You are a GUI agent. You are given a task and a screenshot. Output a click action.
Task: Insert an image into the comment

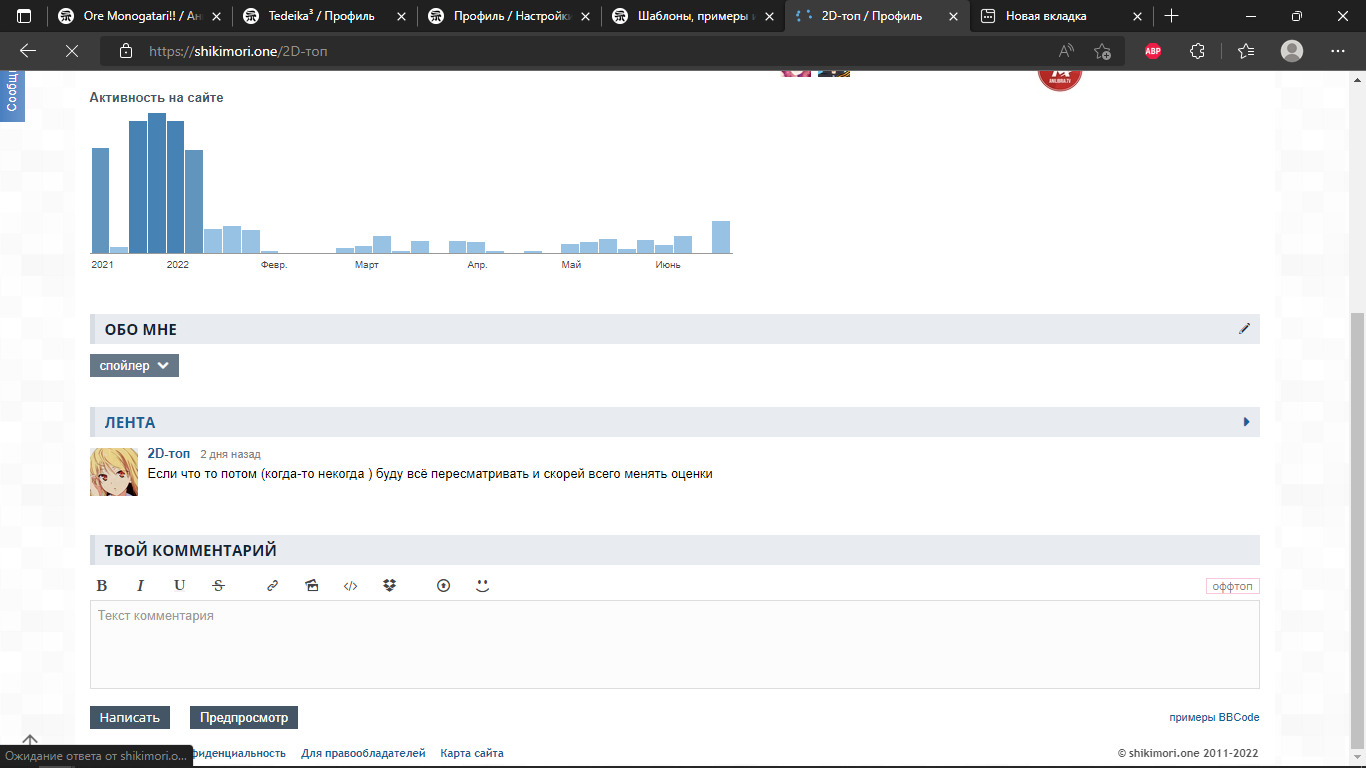point(312,586)
